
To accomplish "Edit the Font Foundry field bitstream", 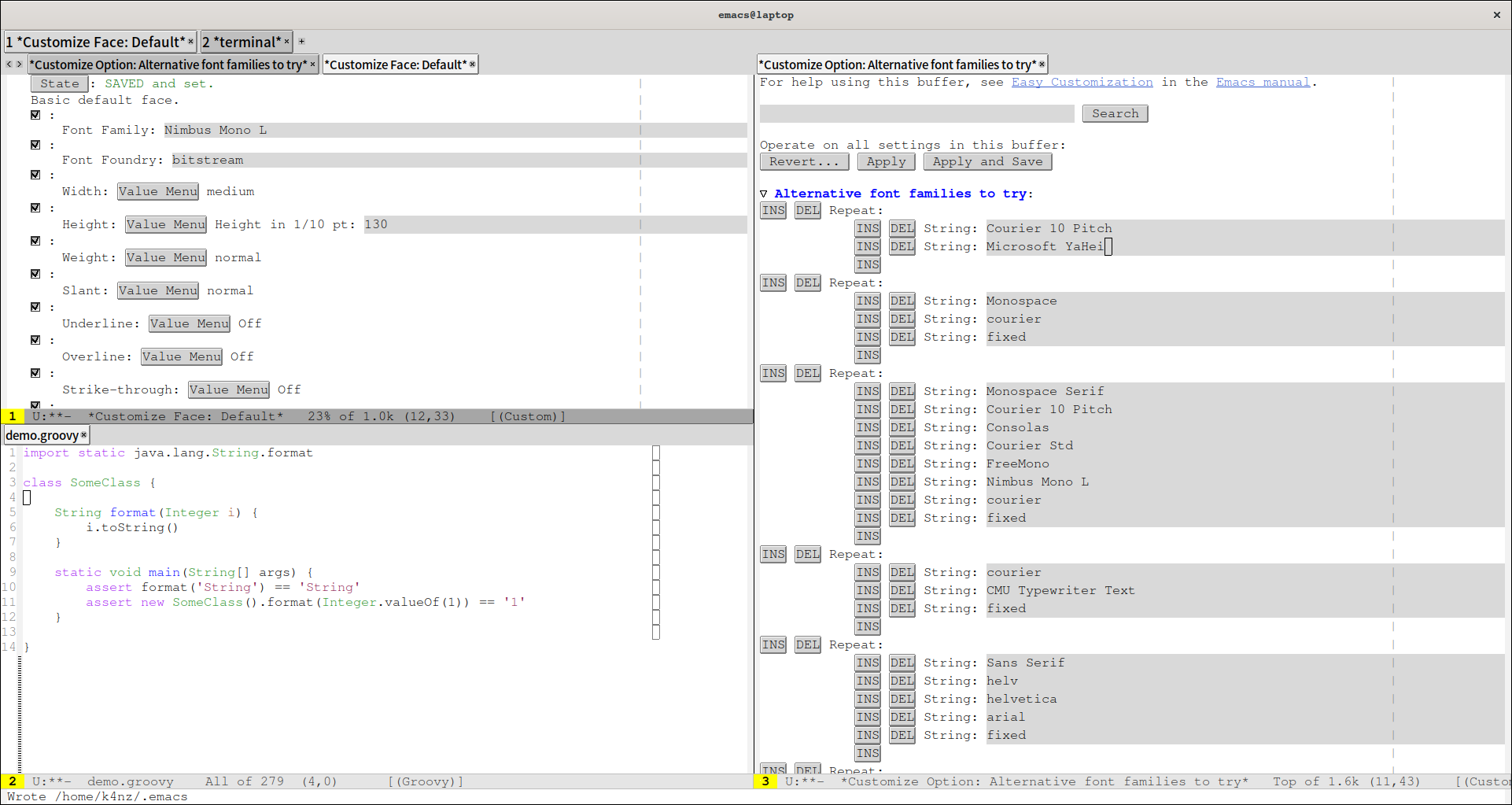I will coord(459,160).
